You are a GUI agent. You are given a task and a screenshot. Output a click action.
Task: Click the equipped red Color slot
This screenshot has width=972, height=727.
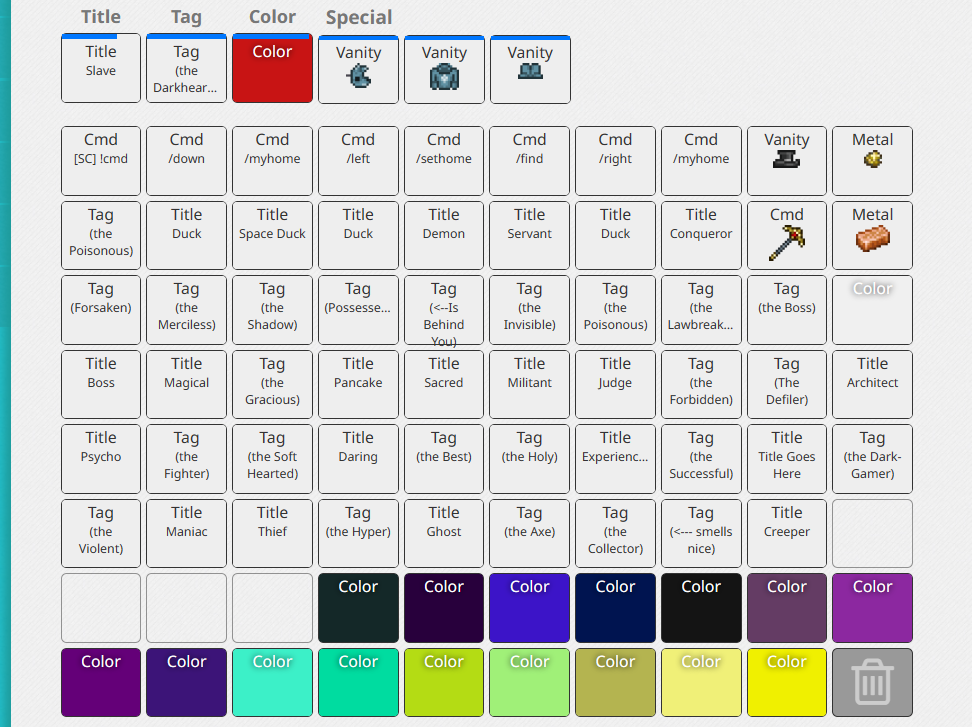[x=272, y=68]
